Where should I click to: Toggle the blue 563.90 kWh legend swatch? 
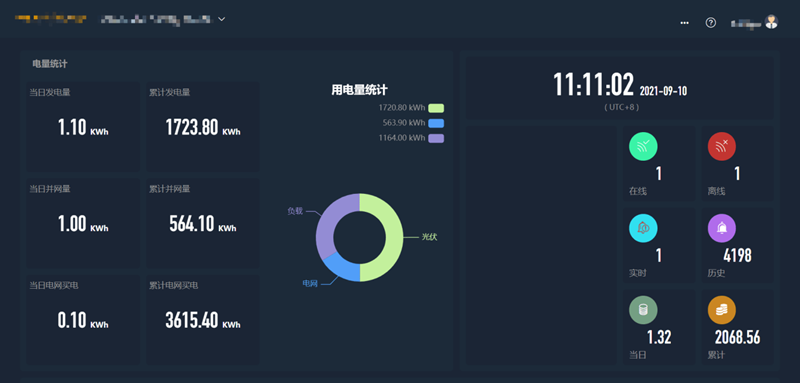(x=436, y=123)
